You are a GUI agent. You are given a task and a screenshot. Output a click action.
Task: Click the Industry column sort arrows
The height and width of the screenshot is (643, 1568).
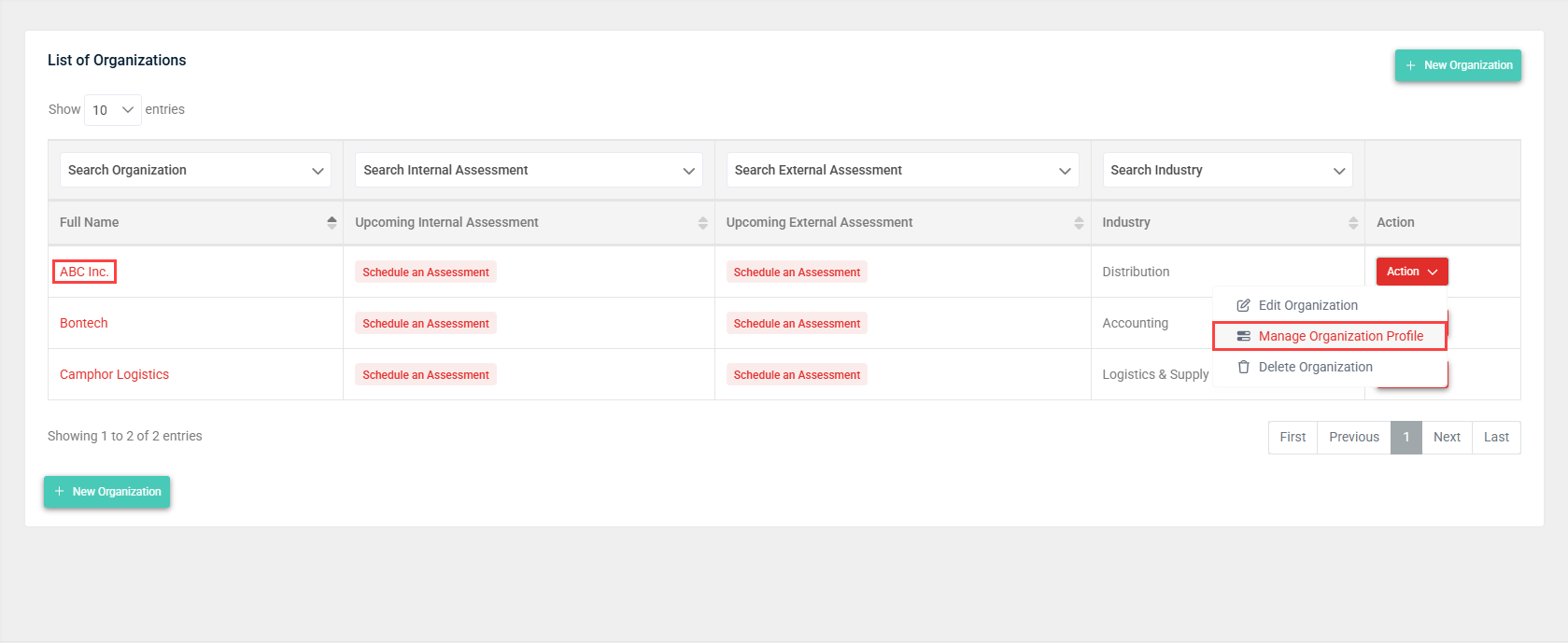point(1352,222)
